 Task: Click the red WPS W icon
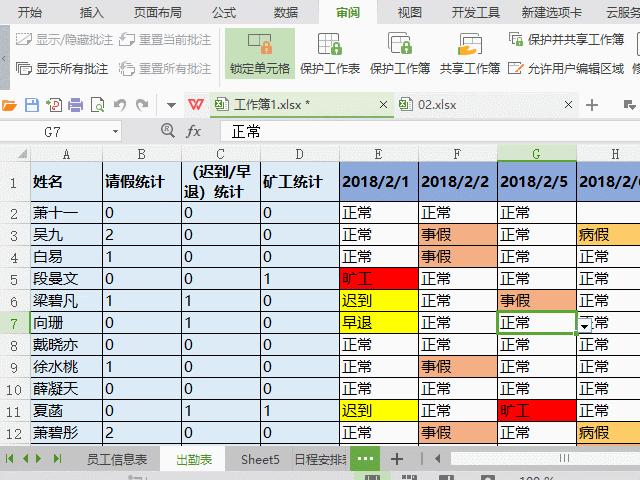(x=196, y=104)
